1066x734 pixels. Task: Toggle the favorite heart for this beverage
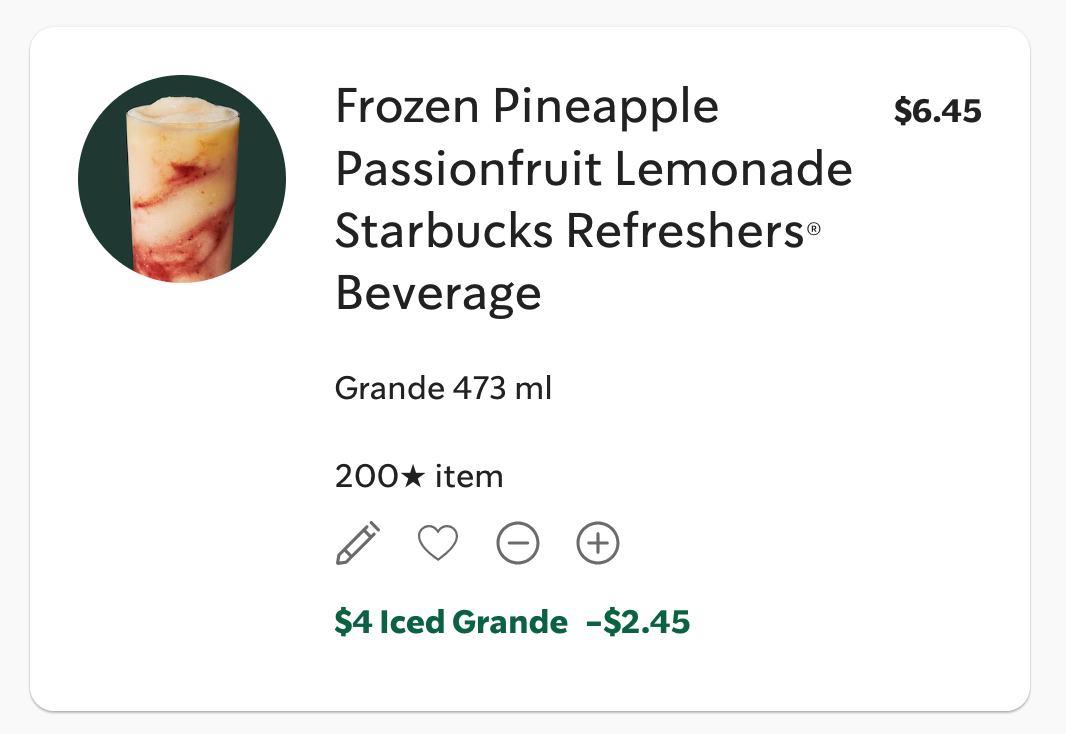437,543
